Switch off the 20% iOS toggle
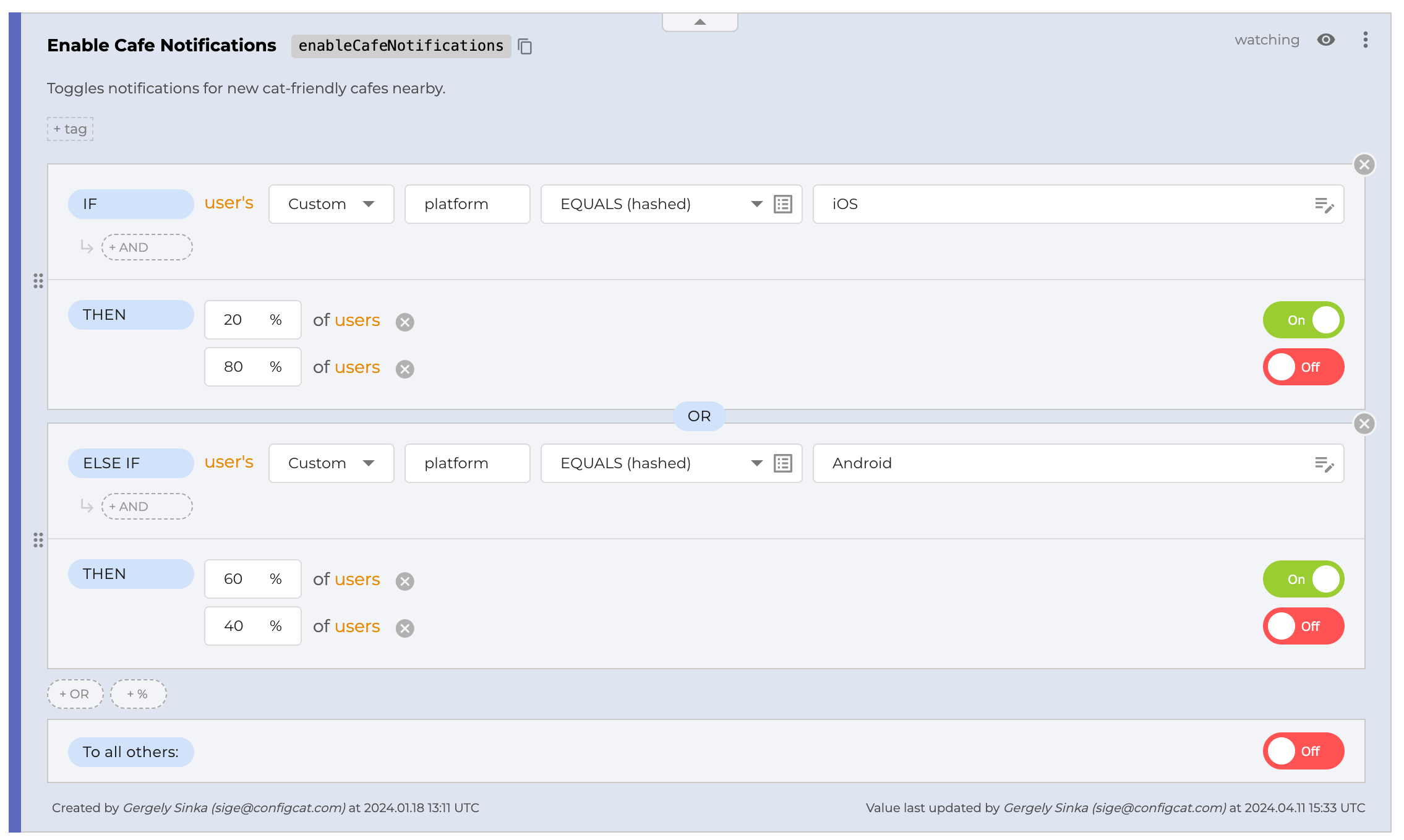Viewport: 1404px width, 840px height. (x=1303, y=320)
